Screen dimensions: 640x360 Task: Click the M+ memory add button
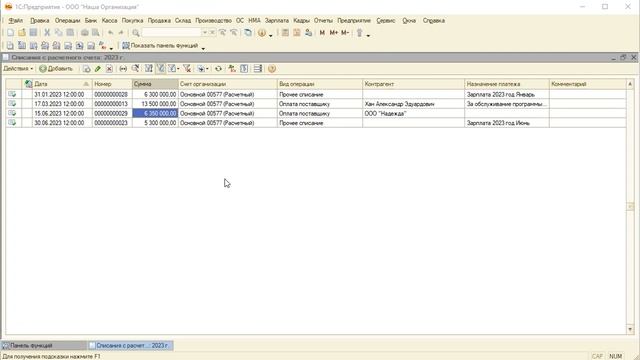pos(333,33)
